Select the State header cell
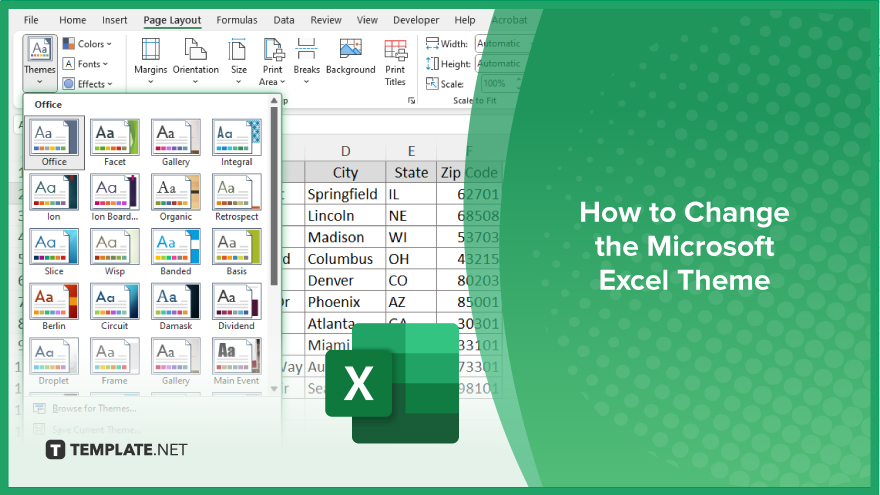Viewport: 880px width, 495px height. coord(411,172)
